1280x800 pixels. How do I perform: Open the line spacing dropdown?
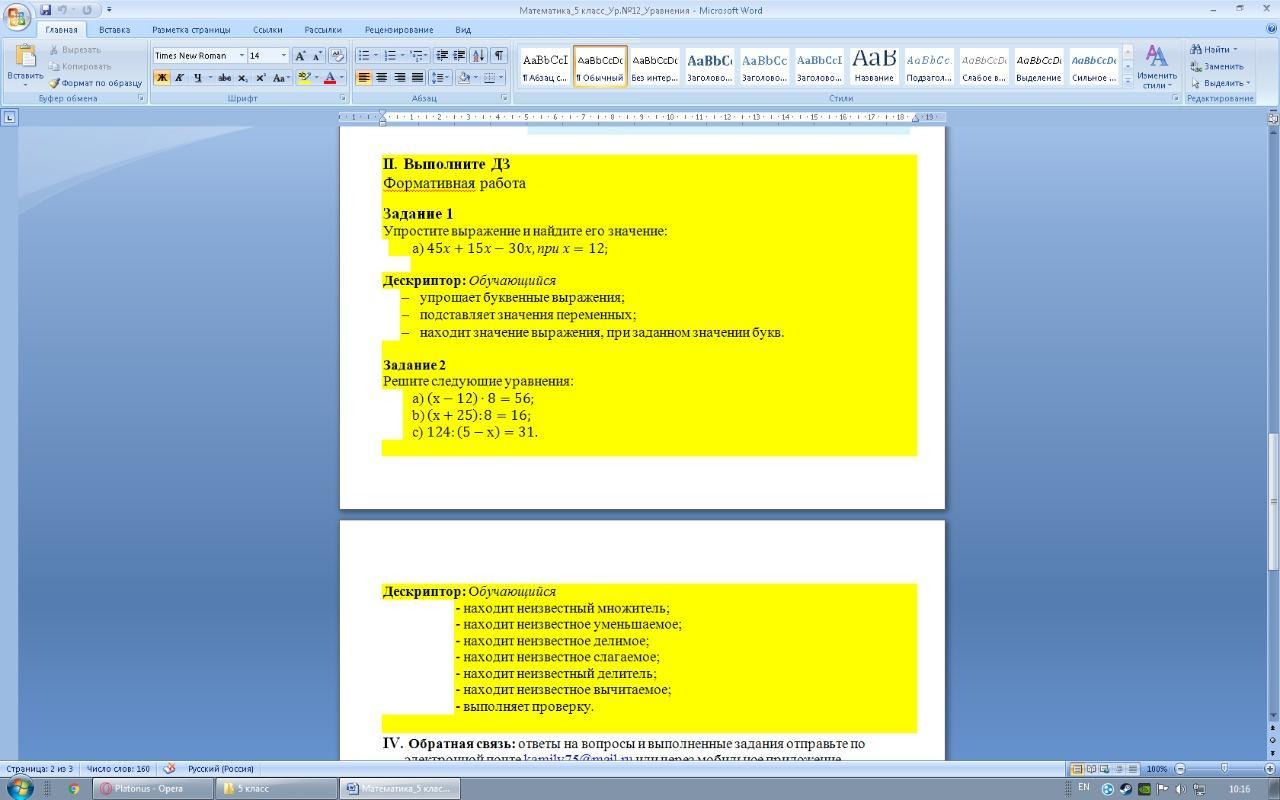coord(441,78)
